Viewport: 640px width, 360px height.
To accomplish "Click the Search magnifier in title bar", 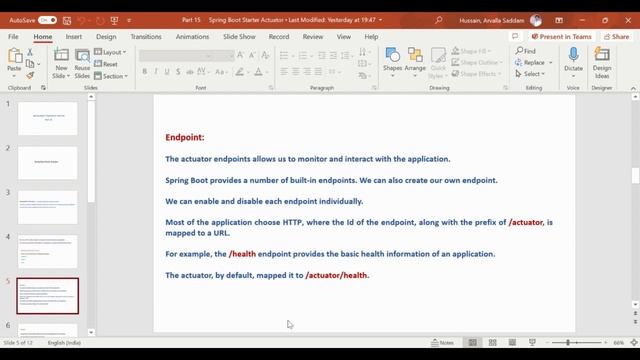I will (438, 20).
